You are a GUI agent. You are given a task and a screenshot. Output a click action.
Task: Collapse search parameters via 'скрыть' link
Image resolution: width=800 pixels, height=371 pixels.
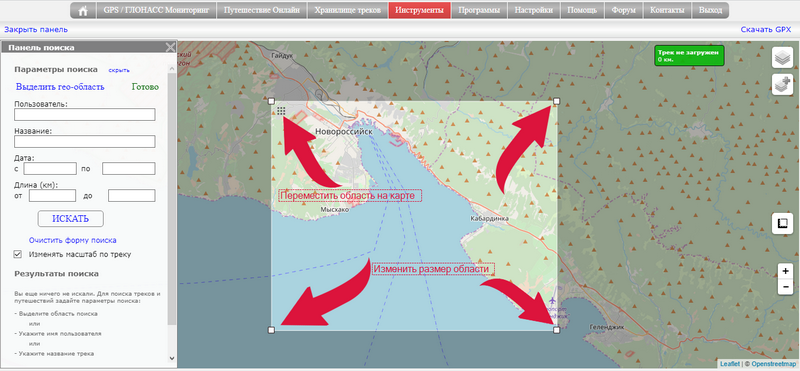(x=119, y=70)
